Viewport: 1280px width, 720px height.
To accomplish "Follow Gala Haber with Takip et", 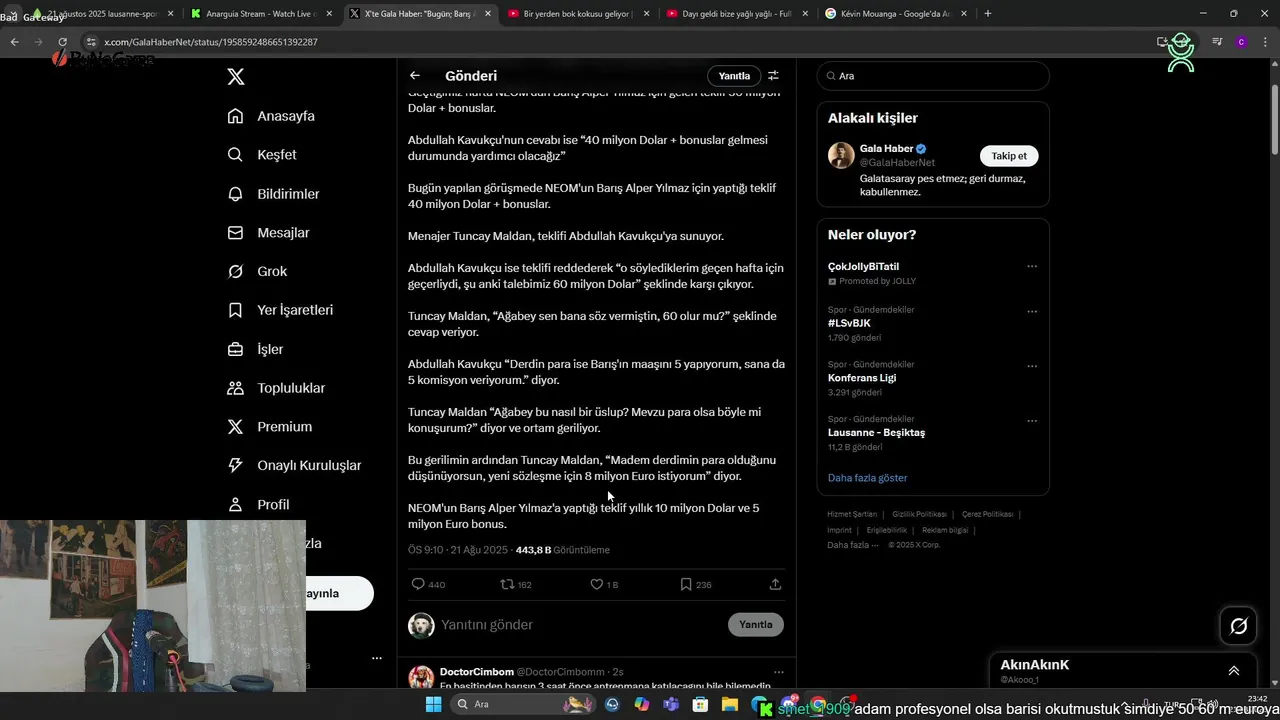I will coord(1009,156).
